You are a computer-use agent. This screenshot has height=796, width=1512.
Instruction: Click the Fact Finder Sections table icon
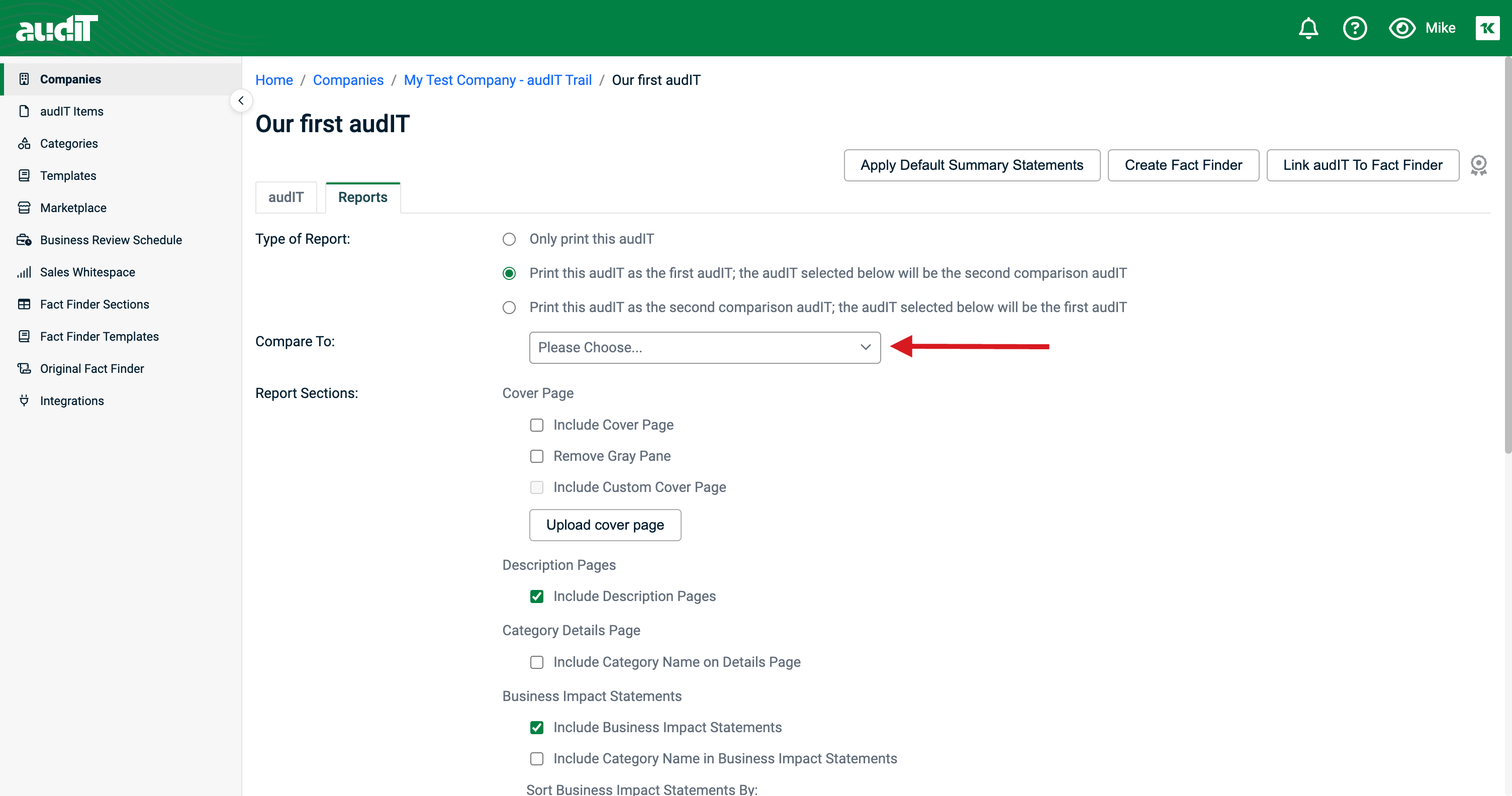[24, 305]
